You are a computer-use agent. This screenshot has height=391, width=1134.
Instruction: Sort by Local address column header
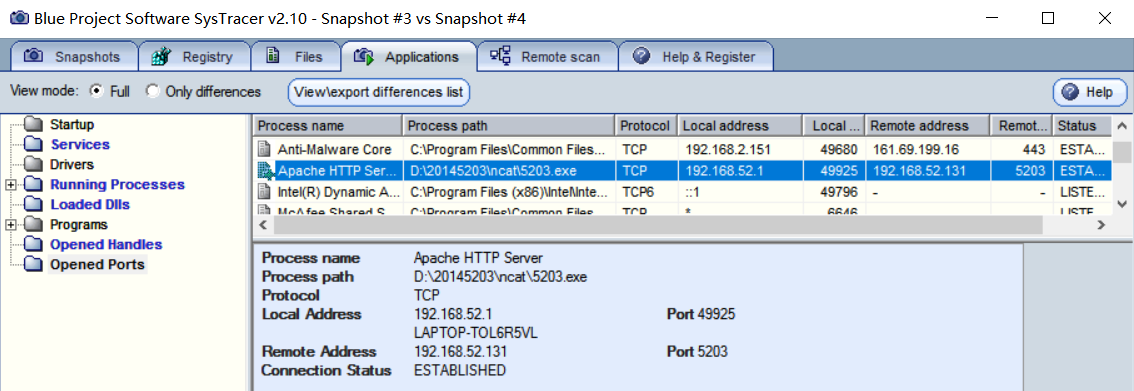pyautogui.click(x=741, y=126)
